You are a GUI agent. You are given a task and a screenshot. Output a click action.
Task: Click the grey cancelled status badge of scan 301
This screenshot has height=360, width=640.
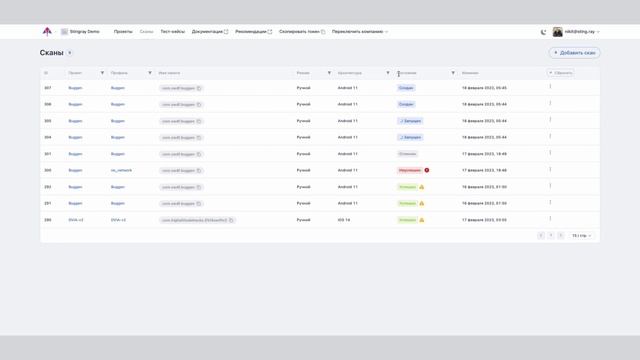point(407,154)
